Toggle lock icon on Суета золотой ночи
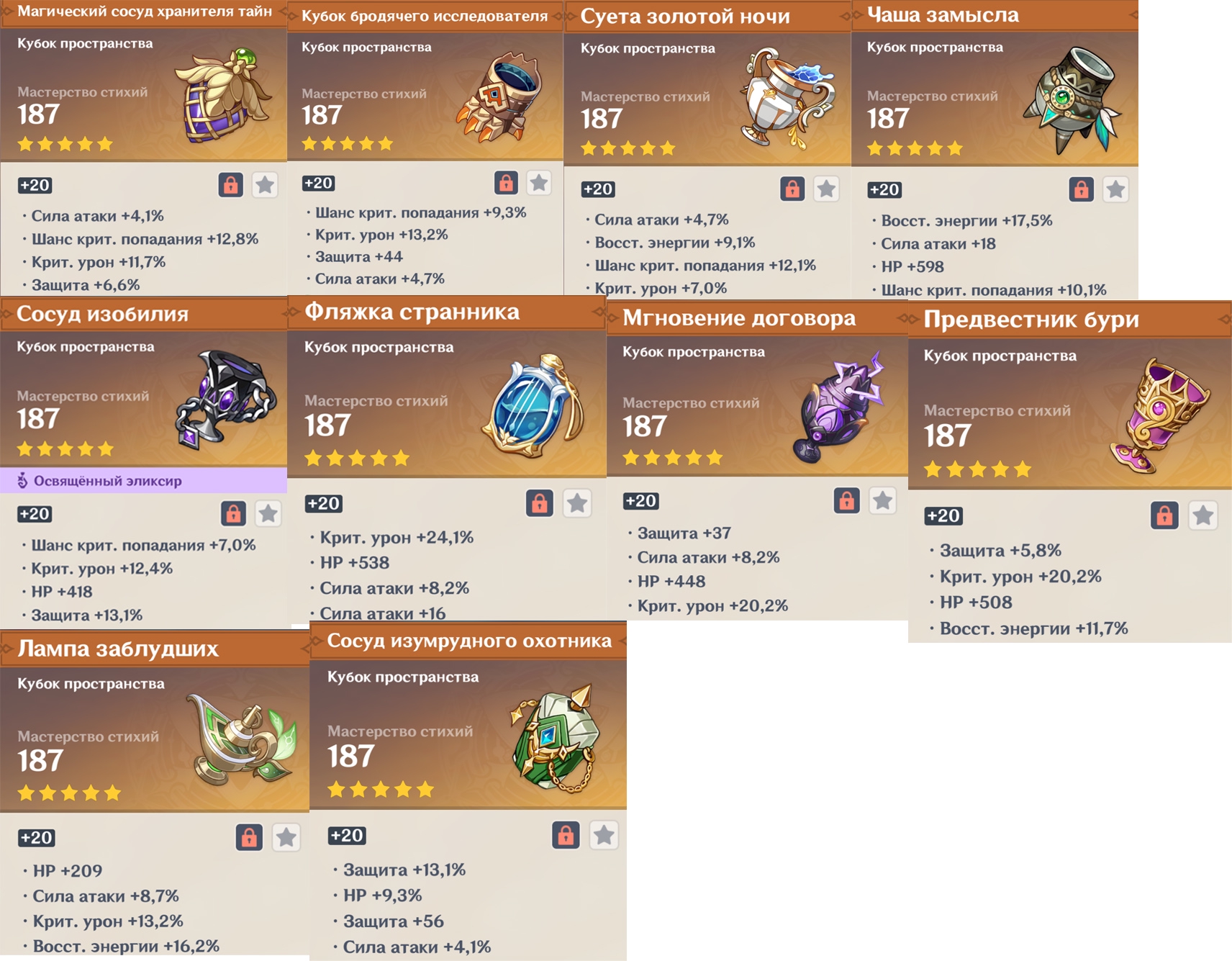1232x961 pixels. 792,189
